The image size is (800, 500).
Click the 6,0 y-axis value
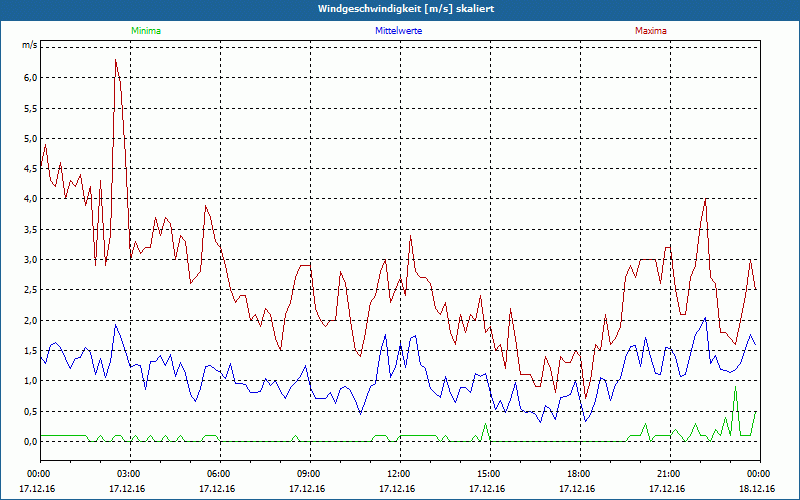pos(31,78)
